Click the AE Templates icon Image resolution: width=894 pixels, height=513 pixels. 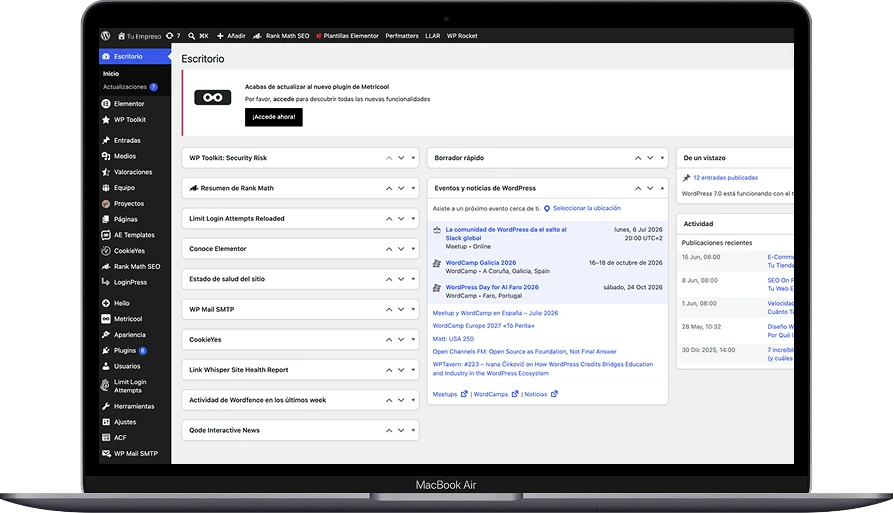pyautogui.click(x=105, y=235)
